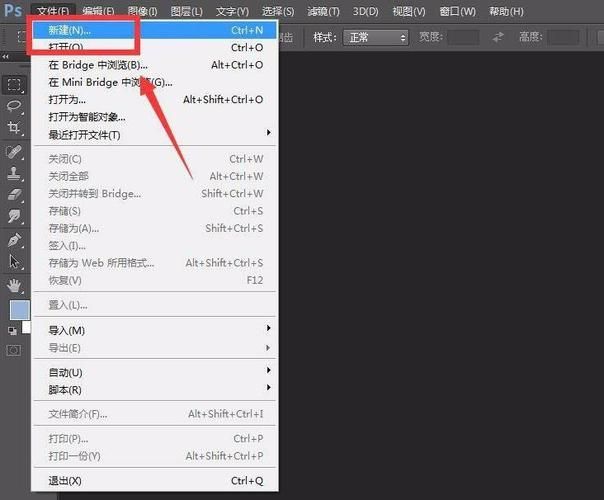Open the 3D(D) menu
604x500 pixels.
[365, 12]
